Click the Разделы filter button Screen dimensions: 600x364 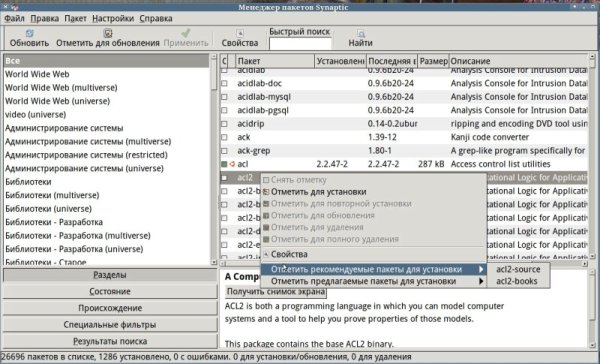point(110,275)
